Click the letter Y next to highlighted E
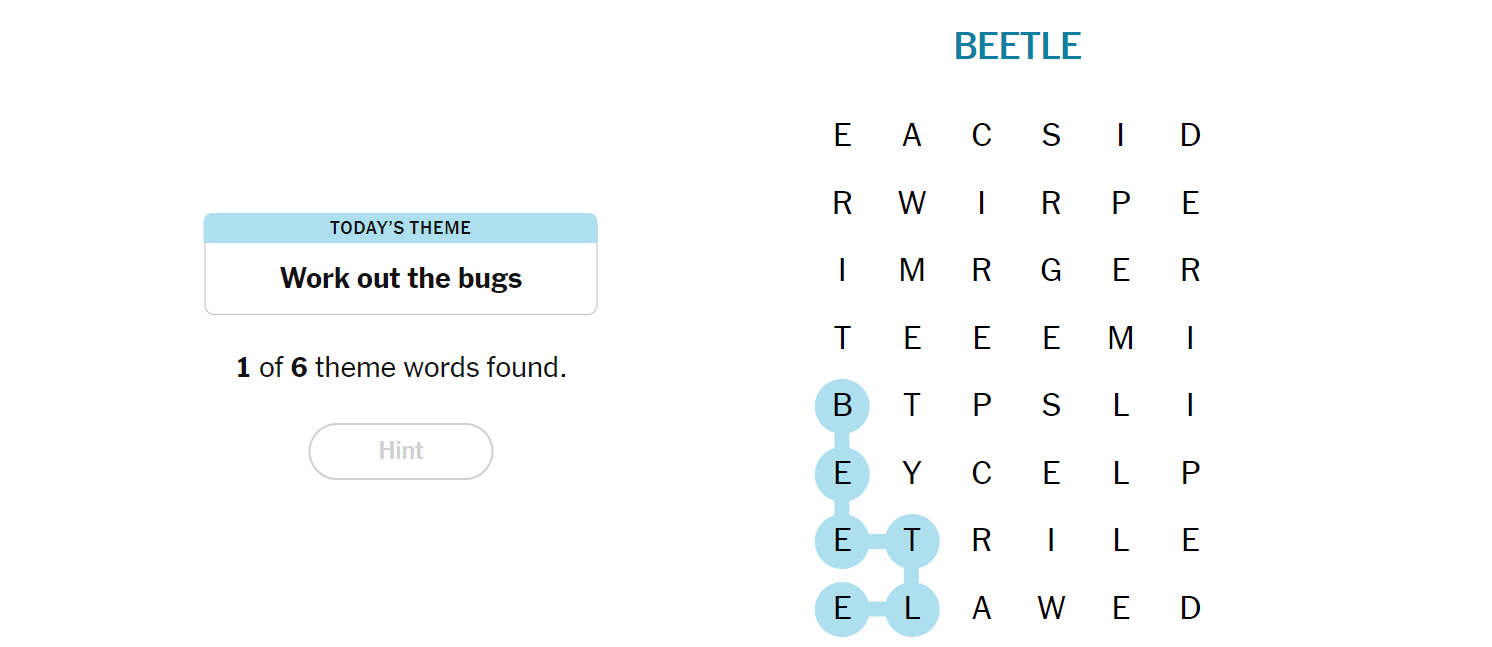The height and width of the screenshot is (647, 1492). pyautogui.click(x=912, y=473)
